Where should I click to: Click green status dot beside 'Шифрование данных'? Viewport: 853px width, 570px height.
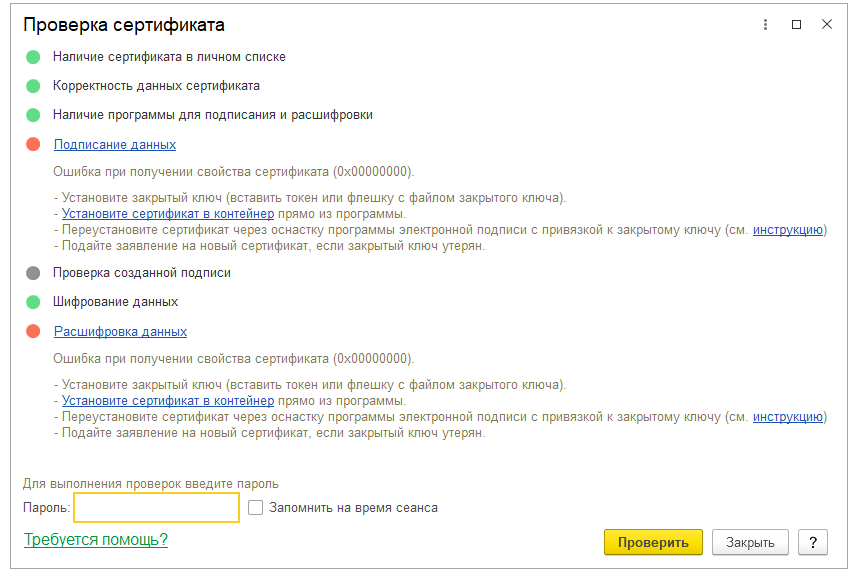tap(33, 302)
